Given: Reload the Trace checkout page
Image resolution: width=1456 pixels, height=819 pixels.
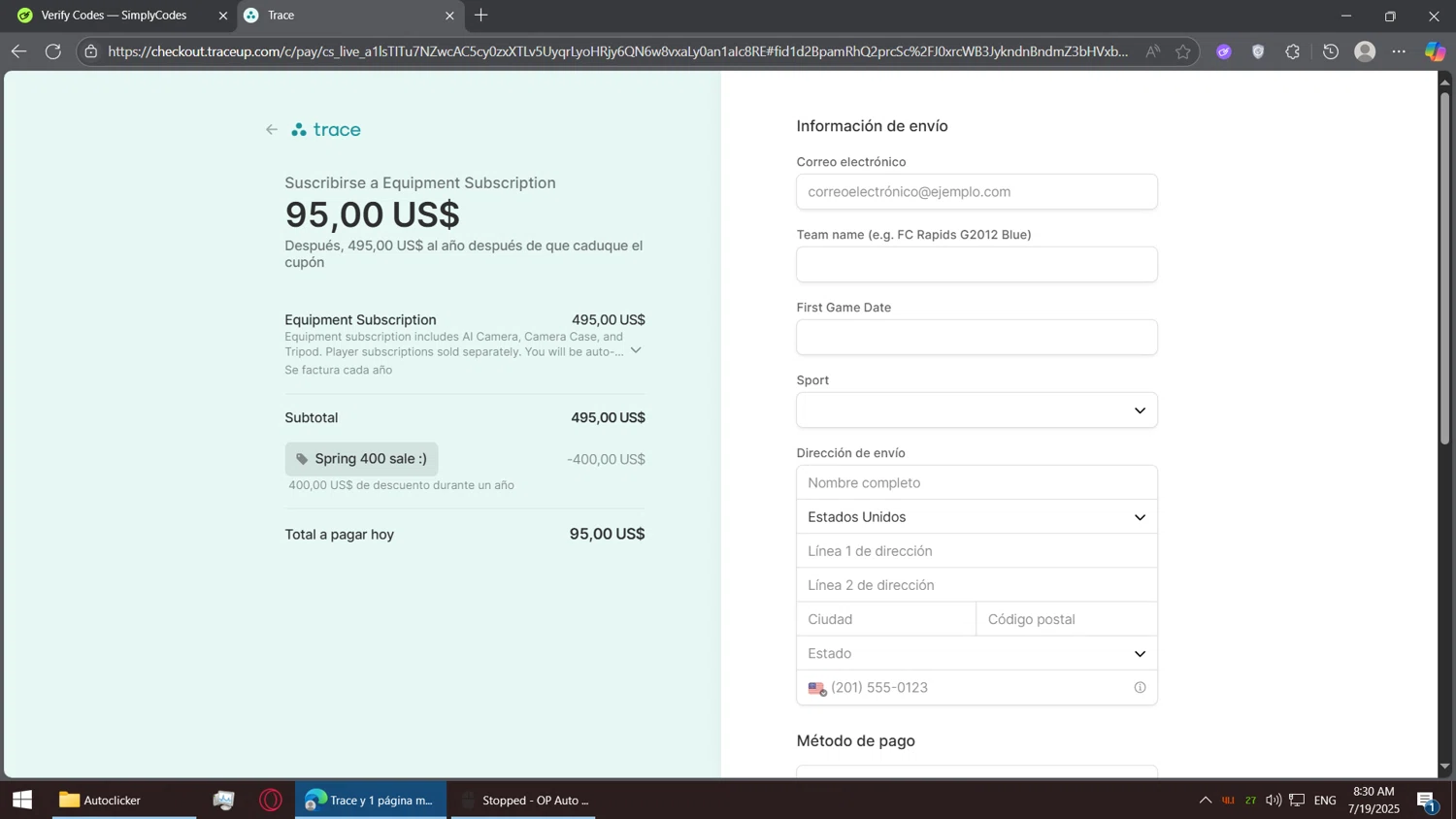Looking at the screenshot, I should point(53,51).
